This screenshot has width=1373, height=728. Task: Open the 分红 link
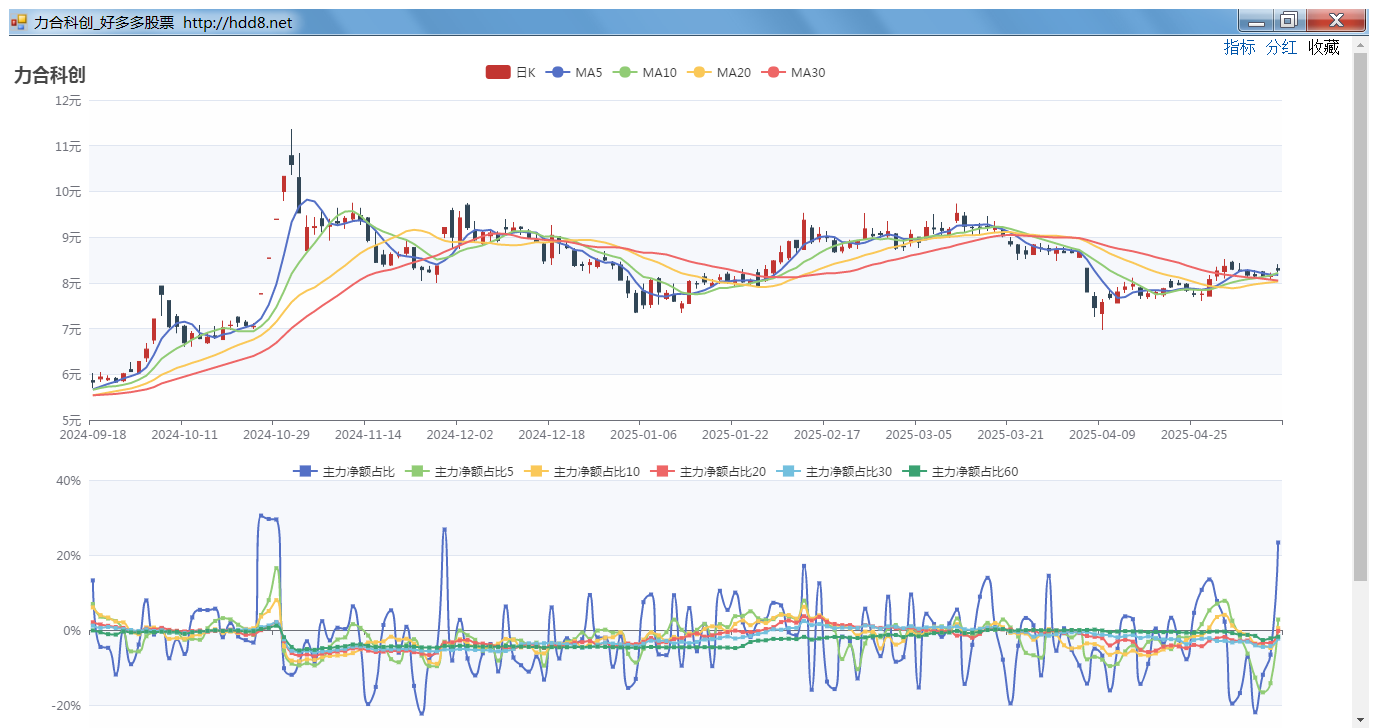pyautogui.click(x=1281, y=47)
